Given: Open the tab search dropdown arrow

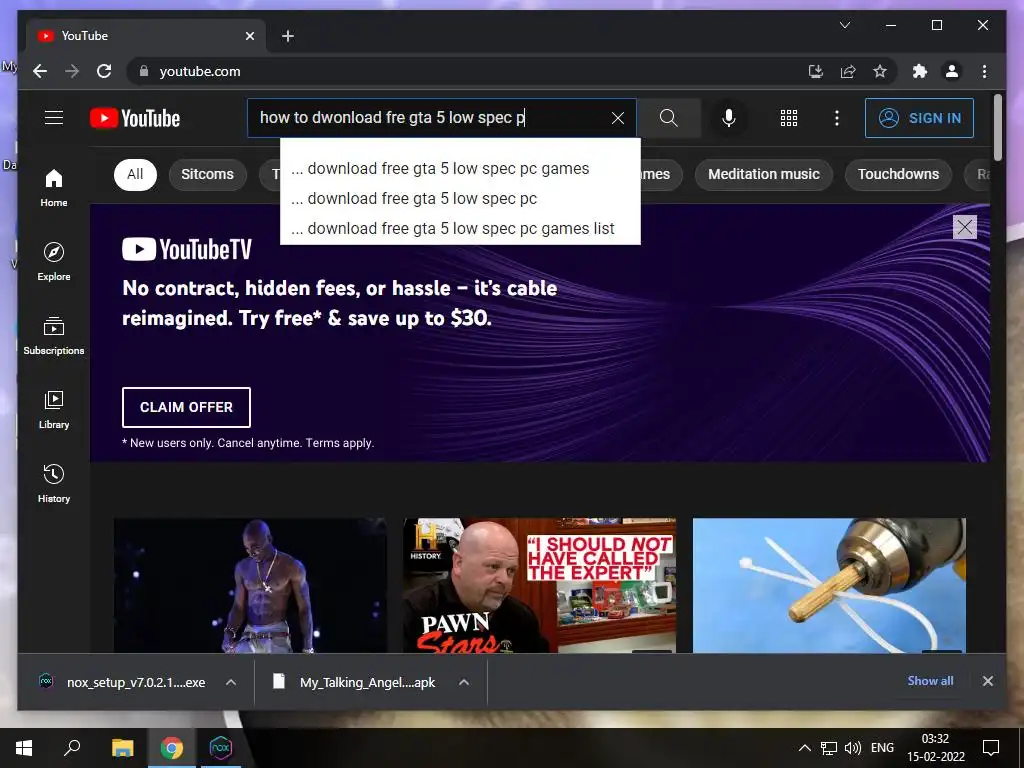Looking at the screenshot, I should (x=844, y=25).
